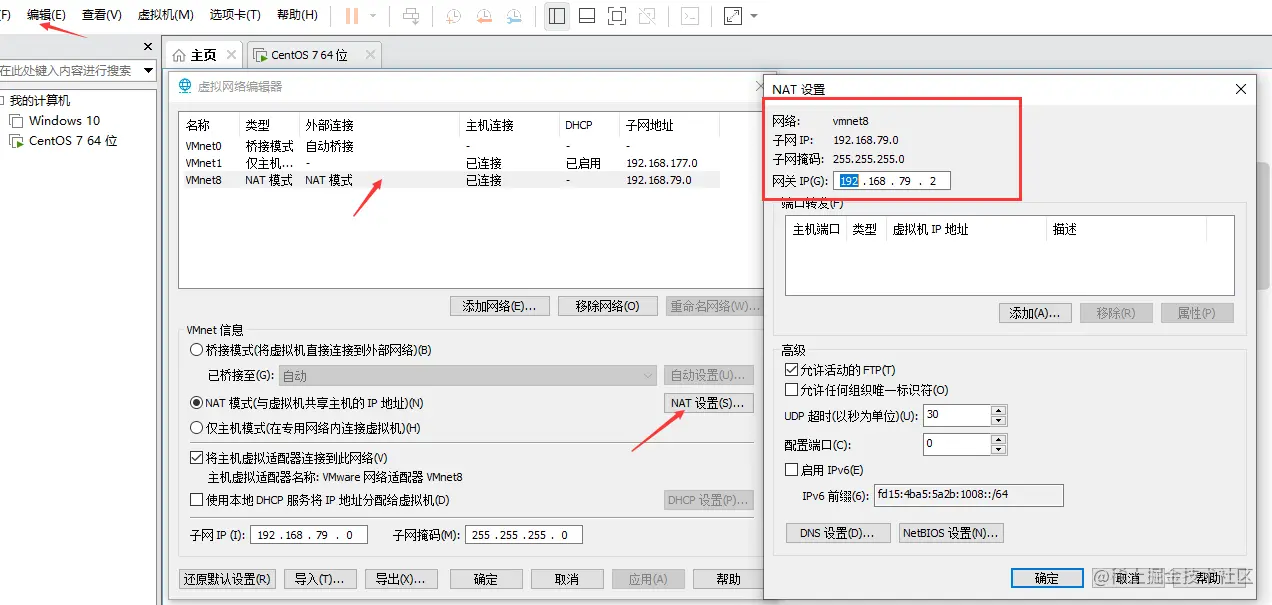The image size is (1272, 605).
Task: Open the 帮助(H) menu
Action: pos(297,15)
